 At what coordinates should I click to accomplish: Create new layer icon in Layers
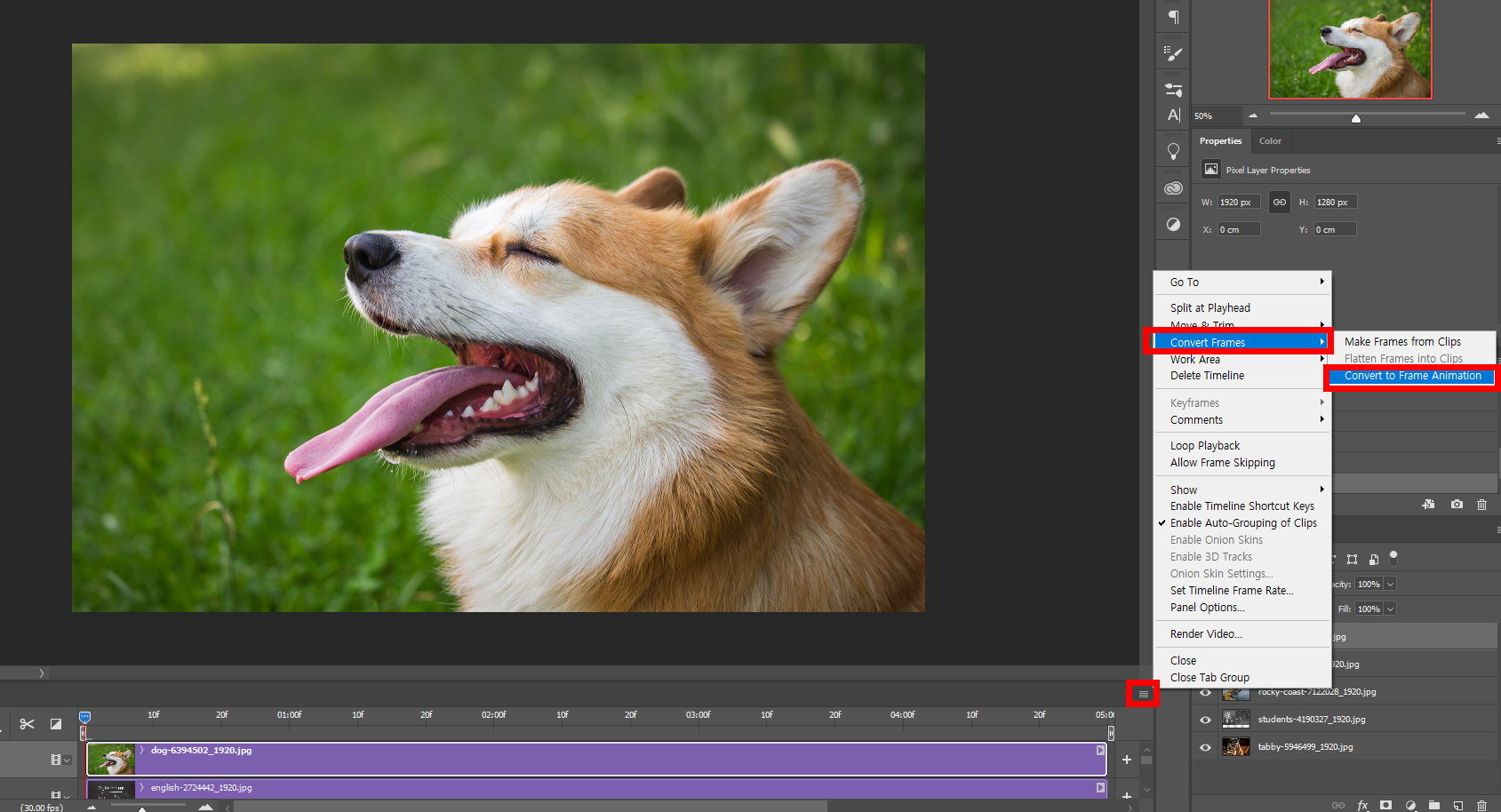click(x=1458, y=805)
